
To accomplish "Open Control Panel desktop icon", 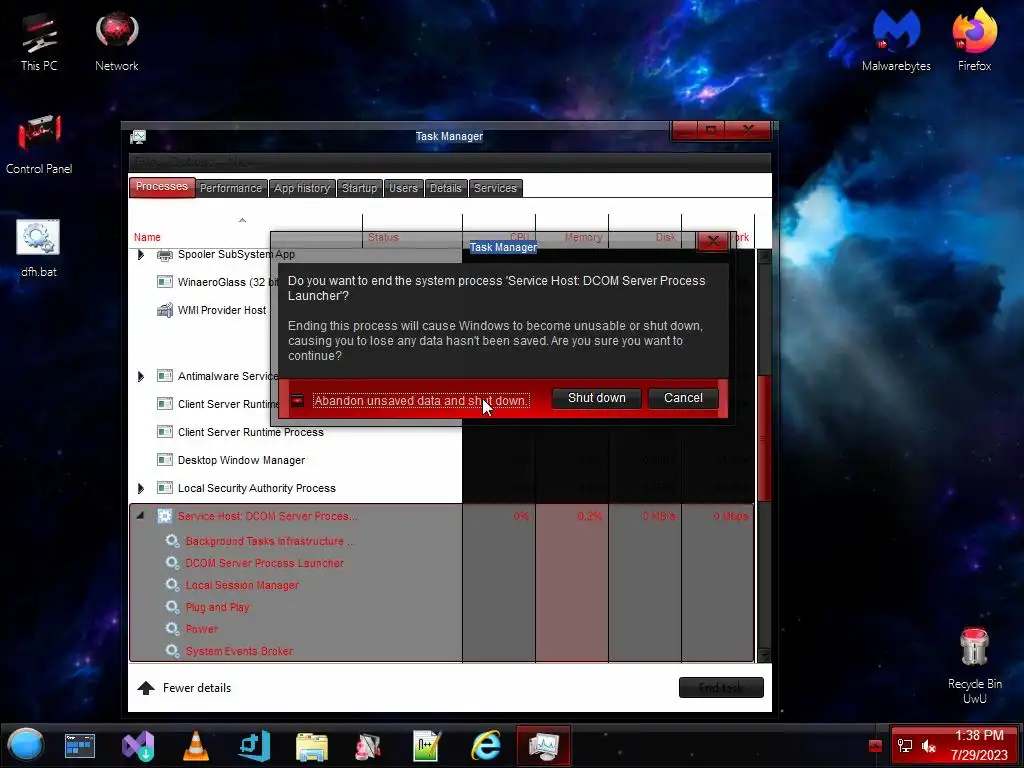I will point(39,145).
